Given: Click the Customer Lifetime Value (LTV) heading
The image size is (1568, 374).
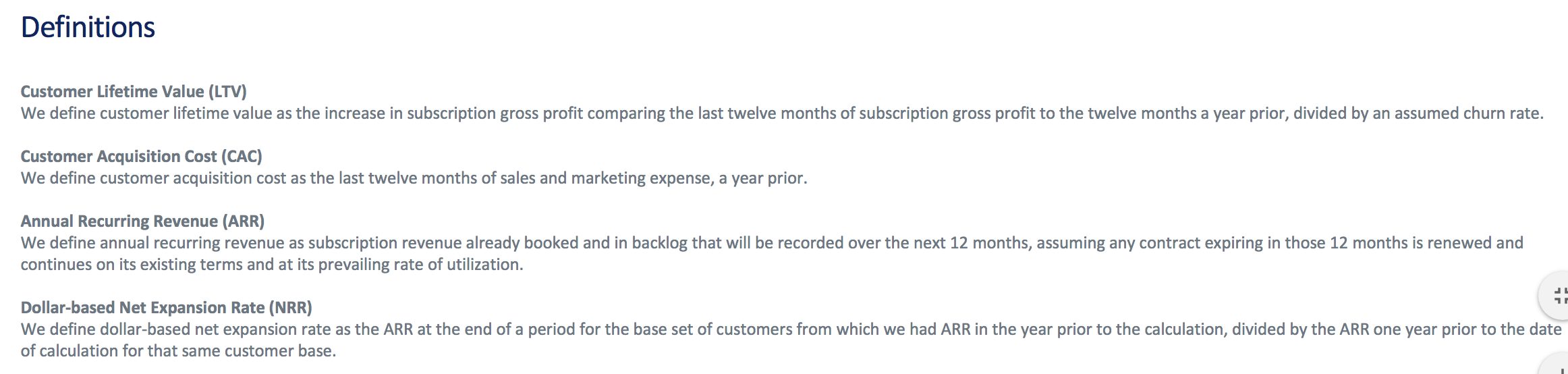Looking at the screenshot, I should click(134, 91).
